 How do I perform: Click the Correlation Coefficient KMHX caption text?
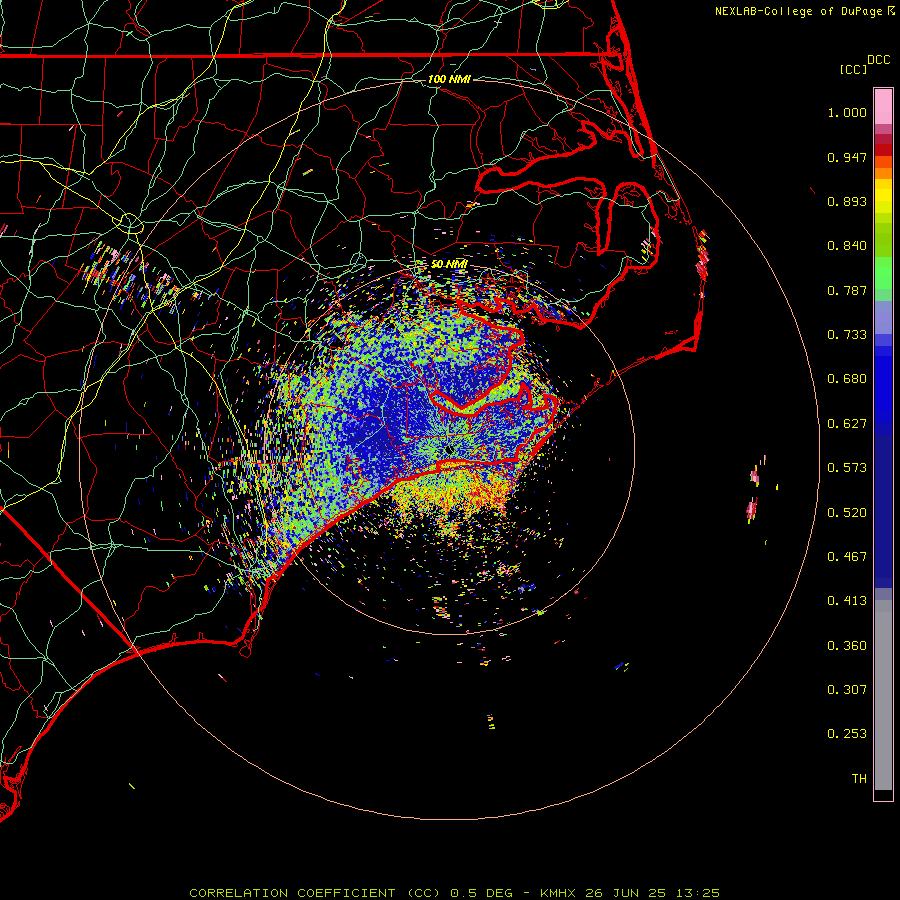455,893
